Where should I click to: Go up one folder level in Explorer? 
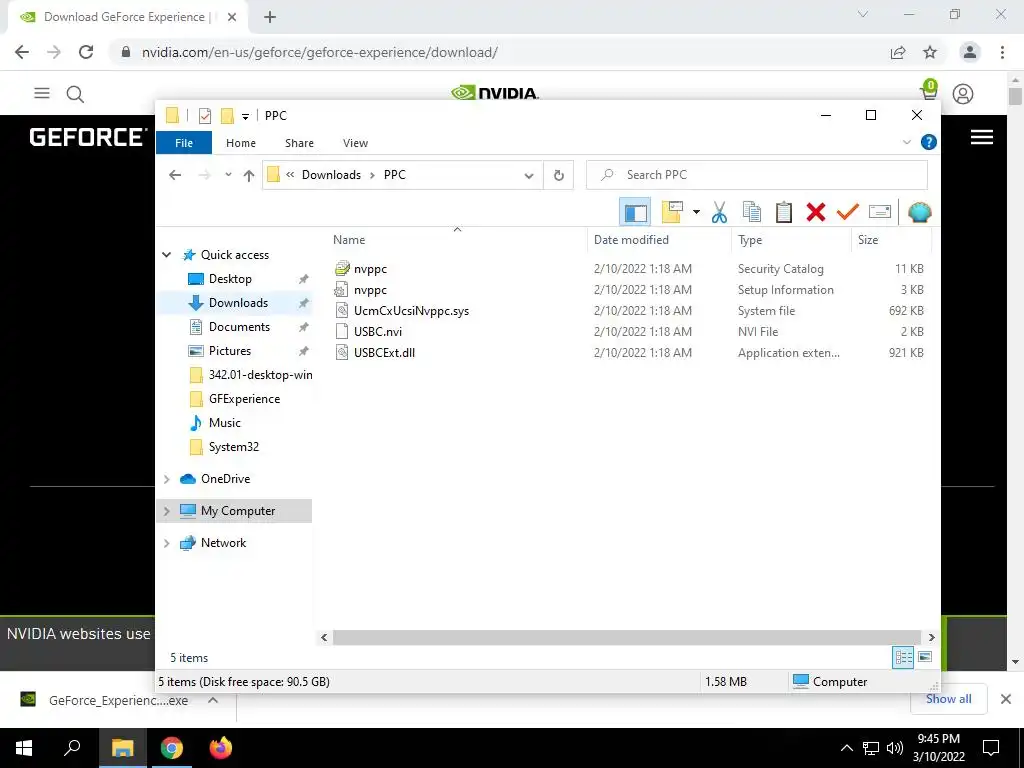coord(249,175)
